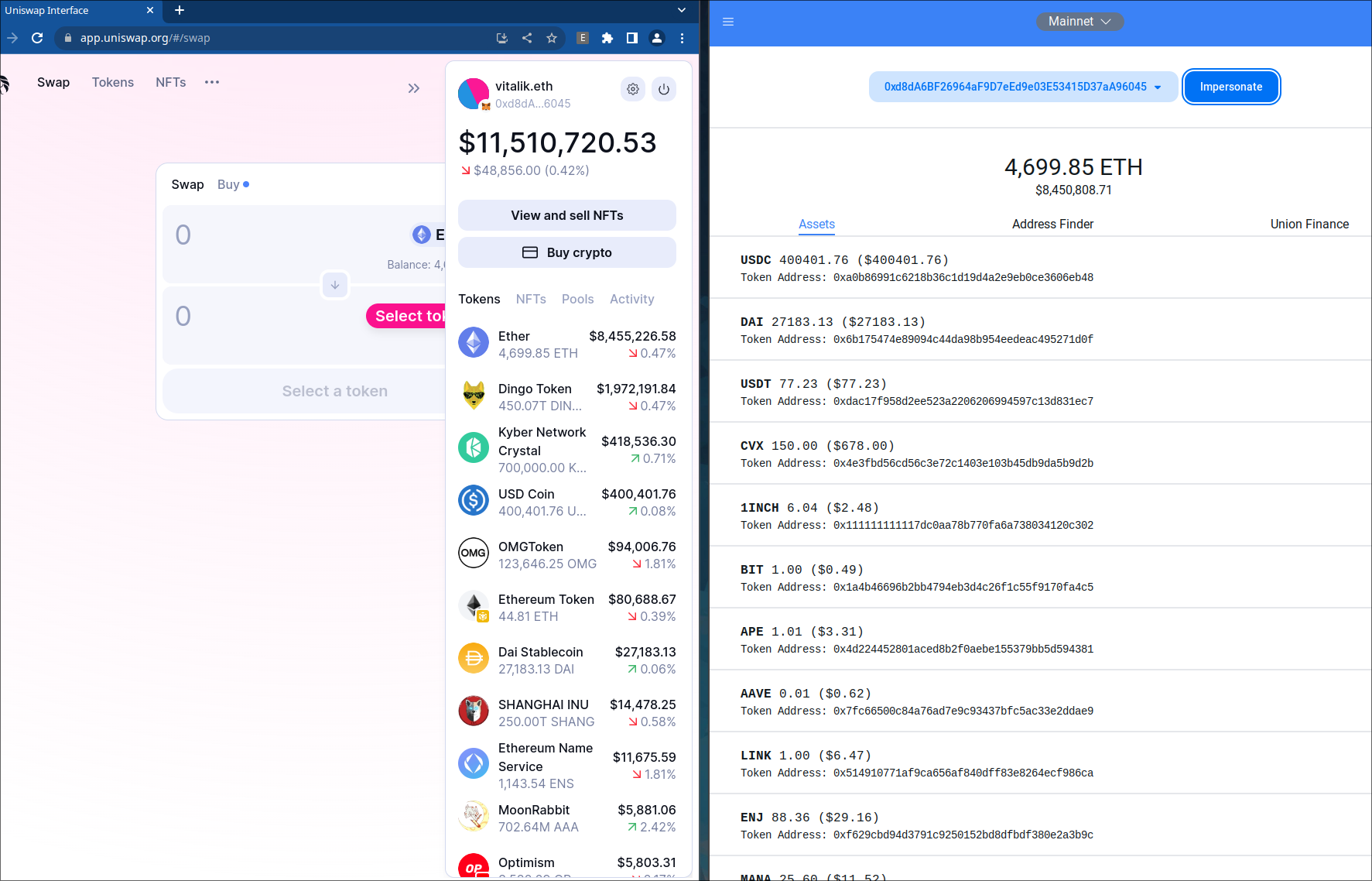Click Ethereum Name Service icon

click(x=474, y=763)
